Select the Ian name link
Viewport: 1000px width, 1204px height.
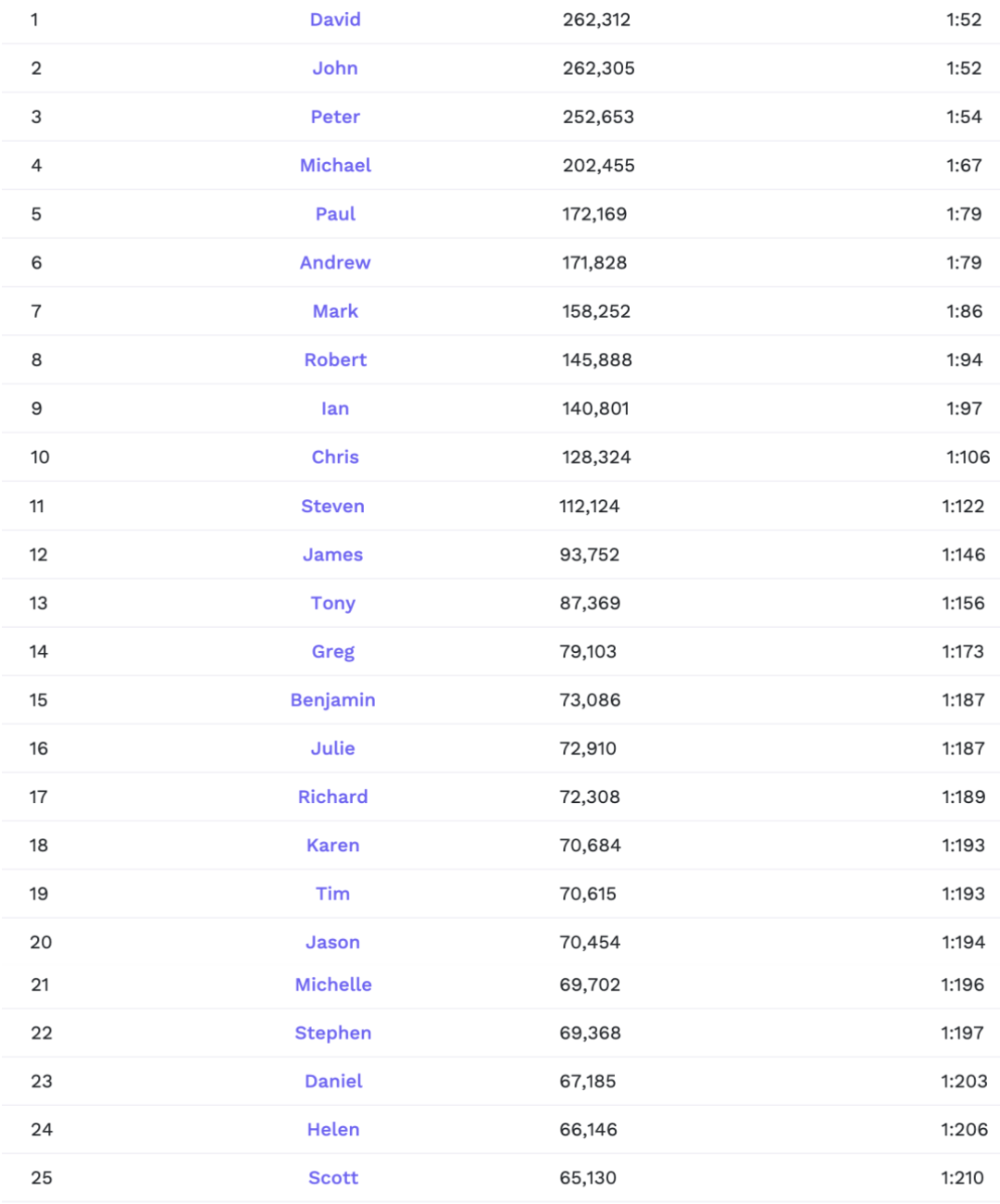[x=335, y=408]
